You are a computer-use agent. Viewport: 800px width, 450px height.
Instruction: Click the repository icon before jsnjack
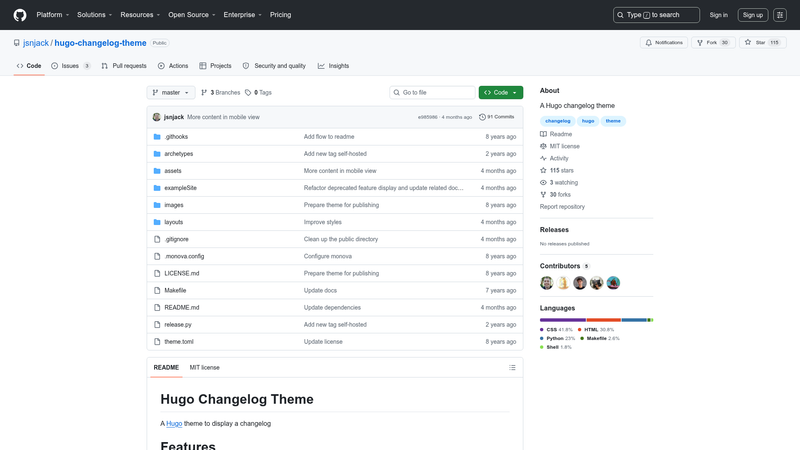click(17, 43)
